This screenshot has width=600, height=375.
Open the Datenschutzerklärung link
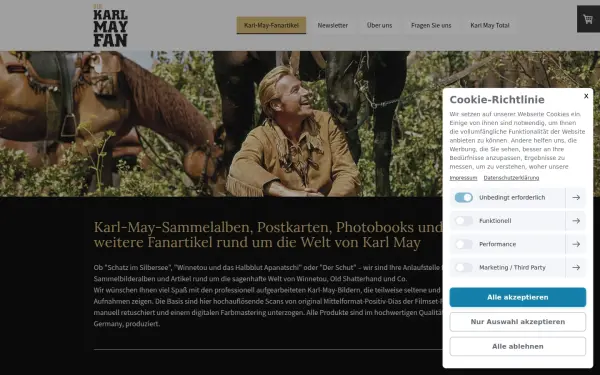tap(511, 178)
